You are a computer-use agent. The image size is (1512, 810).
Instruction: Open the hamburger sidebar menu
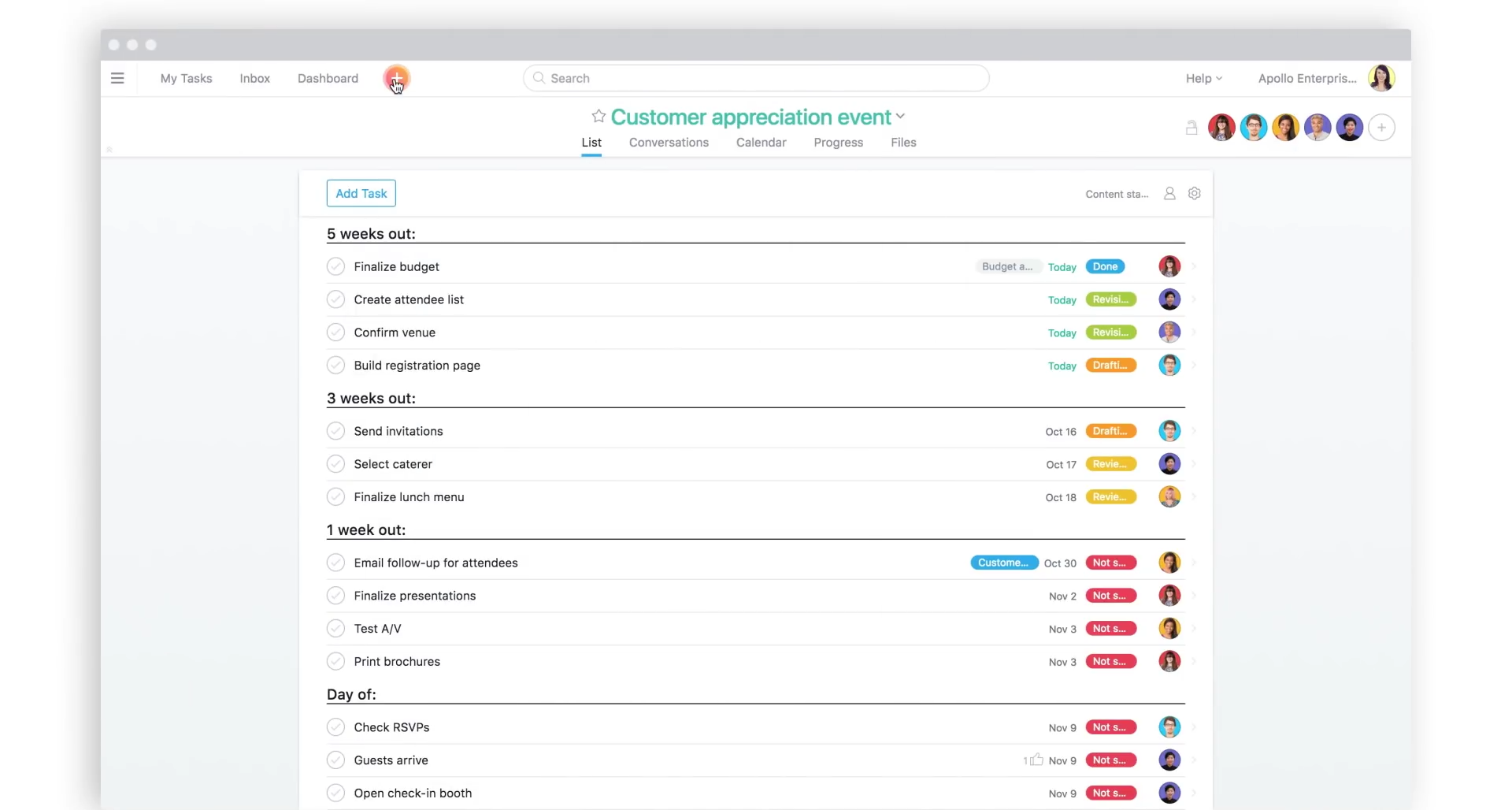pos(117,78)
